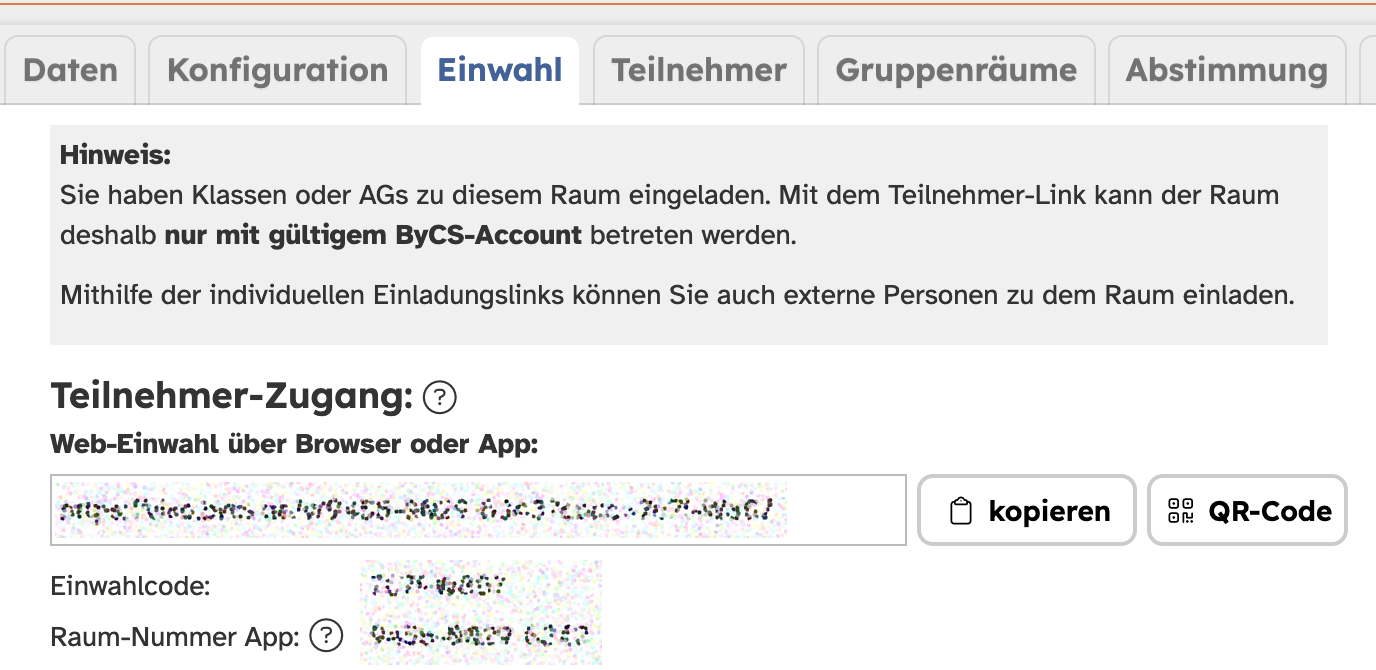The width and height of the screenshot is (1376, 670).
Task: Switch to the Abstimmung tab
Action: pyautogui.click(x=1227, y=70)
